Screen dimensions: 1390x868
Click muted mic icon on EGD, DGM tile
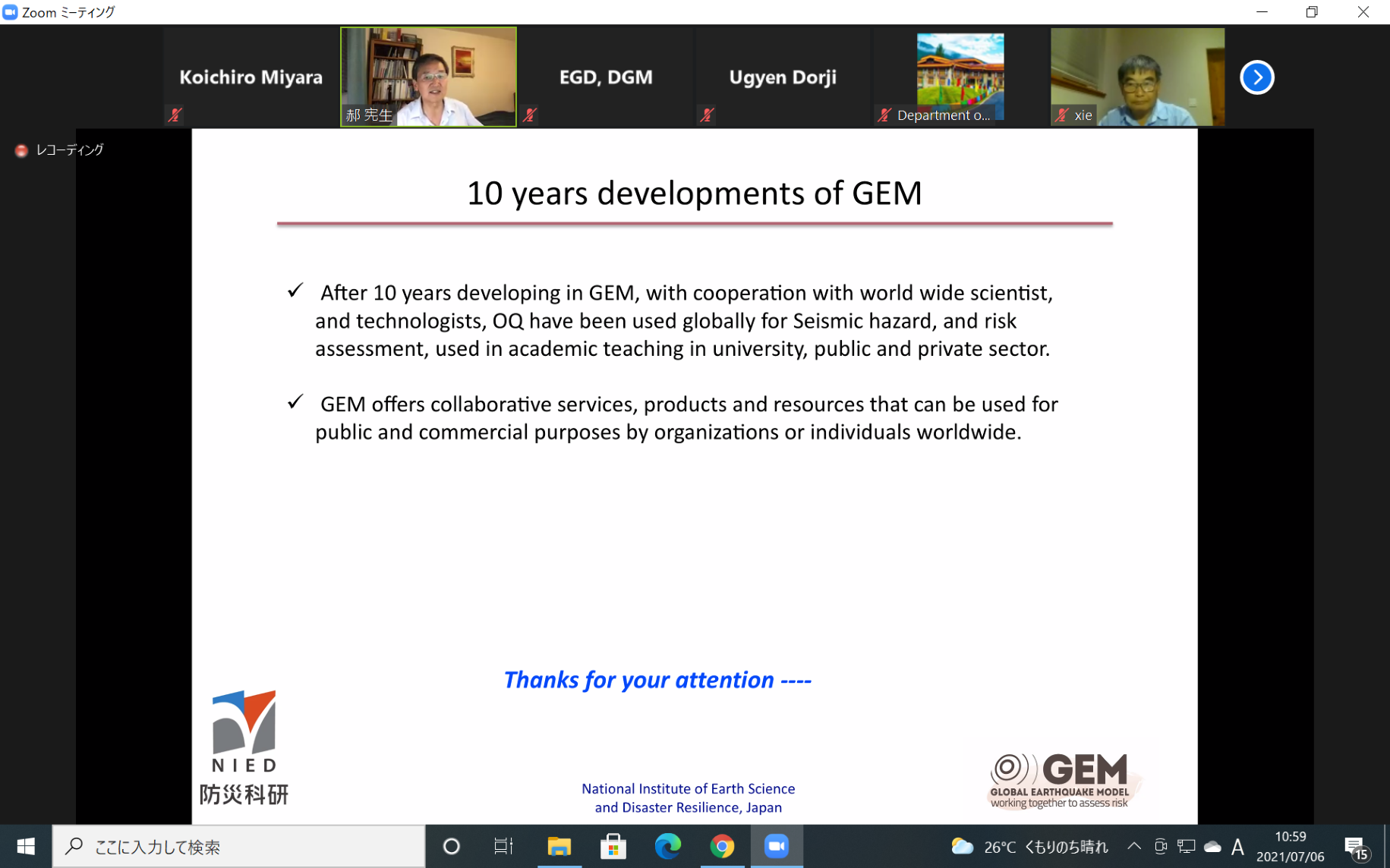point(530,115)
